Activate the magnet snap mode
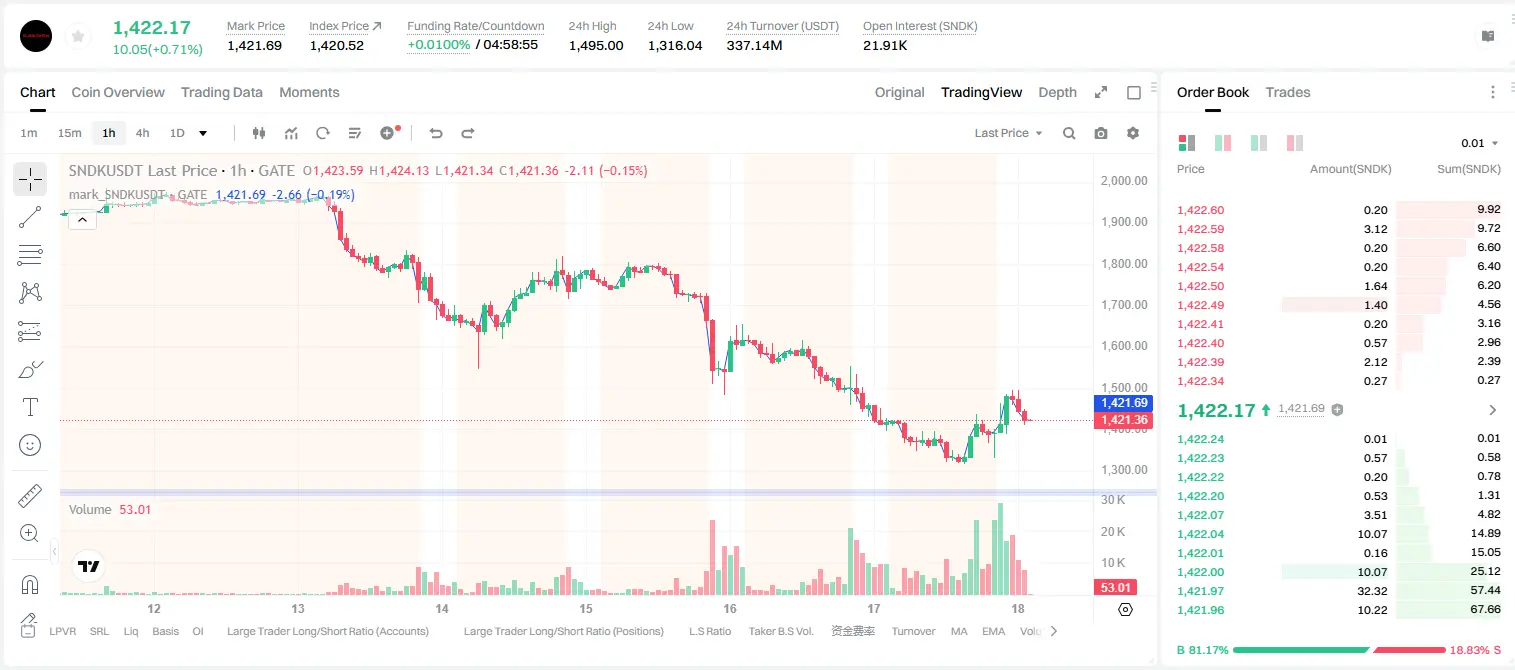This screenshot has width=1515, height=670. [x=30, y=584]
